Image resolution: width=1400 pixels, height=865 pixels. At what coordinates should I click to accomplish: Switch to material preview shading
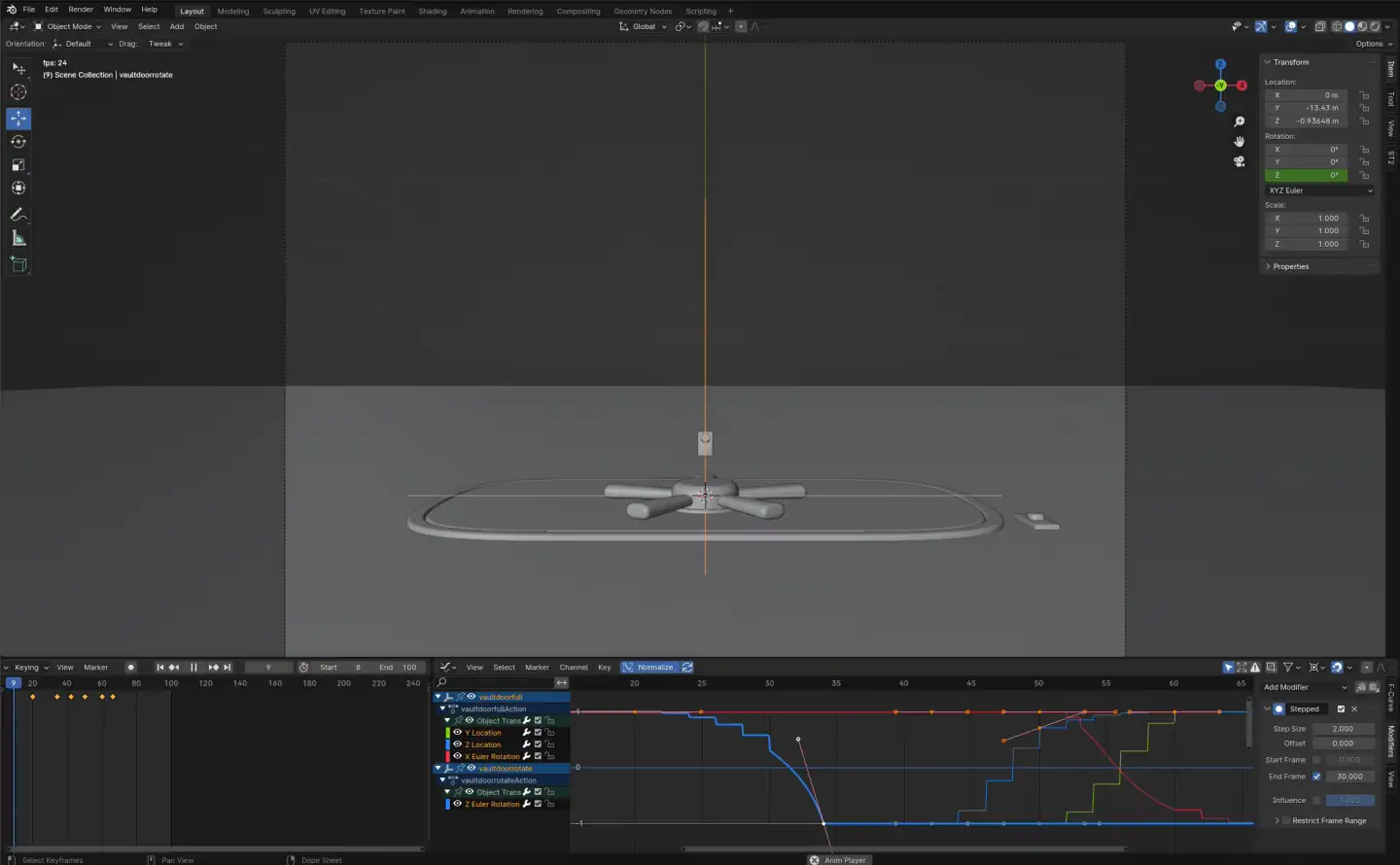(1362, 27)
